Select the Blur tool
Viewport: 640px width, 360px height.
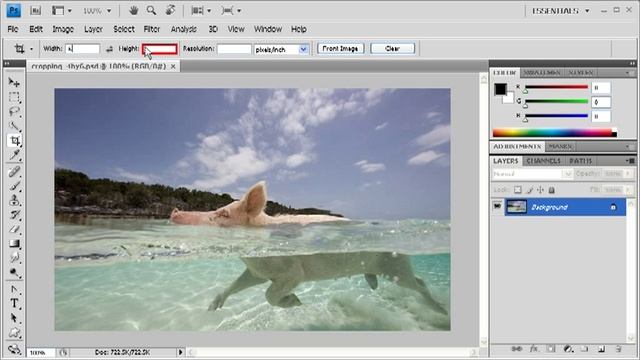click(14, 258)
